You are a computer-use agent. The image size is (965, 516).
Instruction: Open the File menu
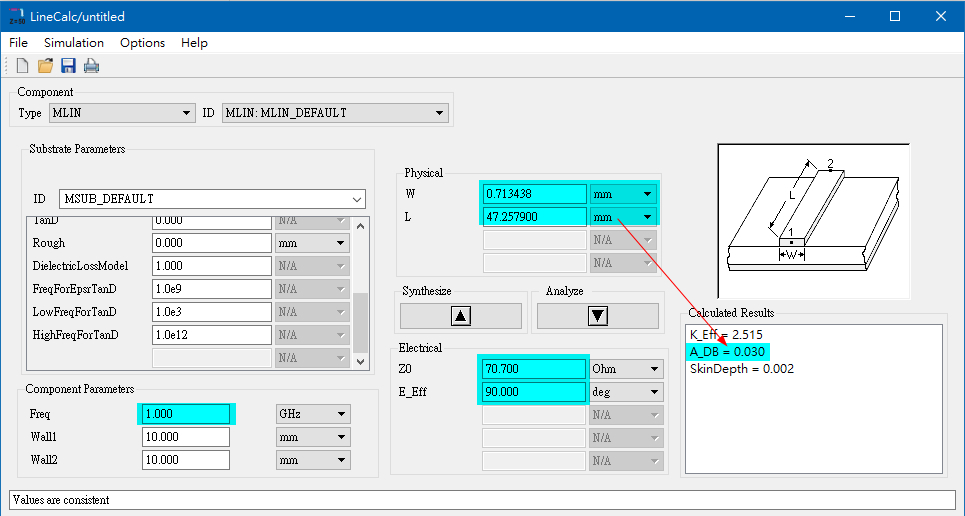click(18, 42)
